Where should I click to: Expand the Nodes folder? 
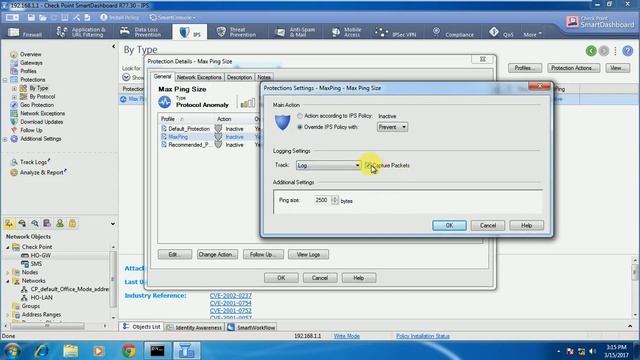click(8, 272)
